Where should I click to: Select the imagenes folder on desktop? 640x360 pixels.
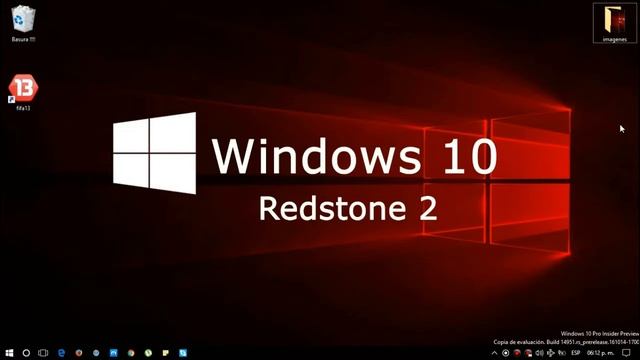615,23
